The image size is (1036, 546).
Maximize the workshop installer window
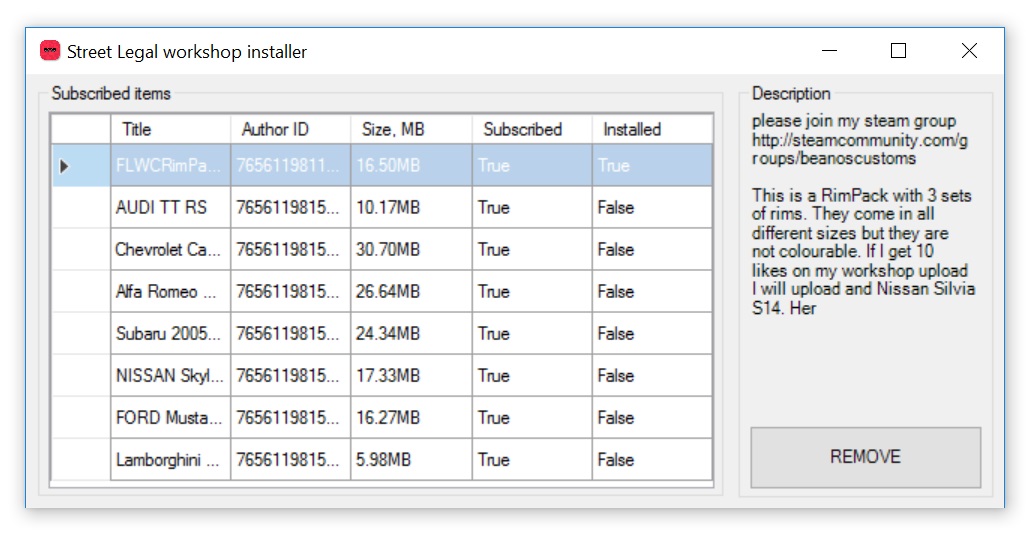point(898,51)
